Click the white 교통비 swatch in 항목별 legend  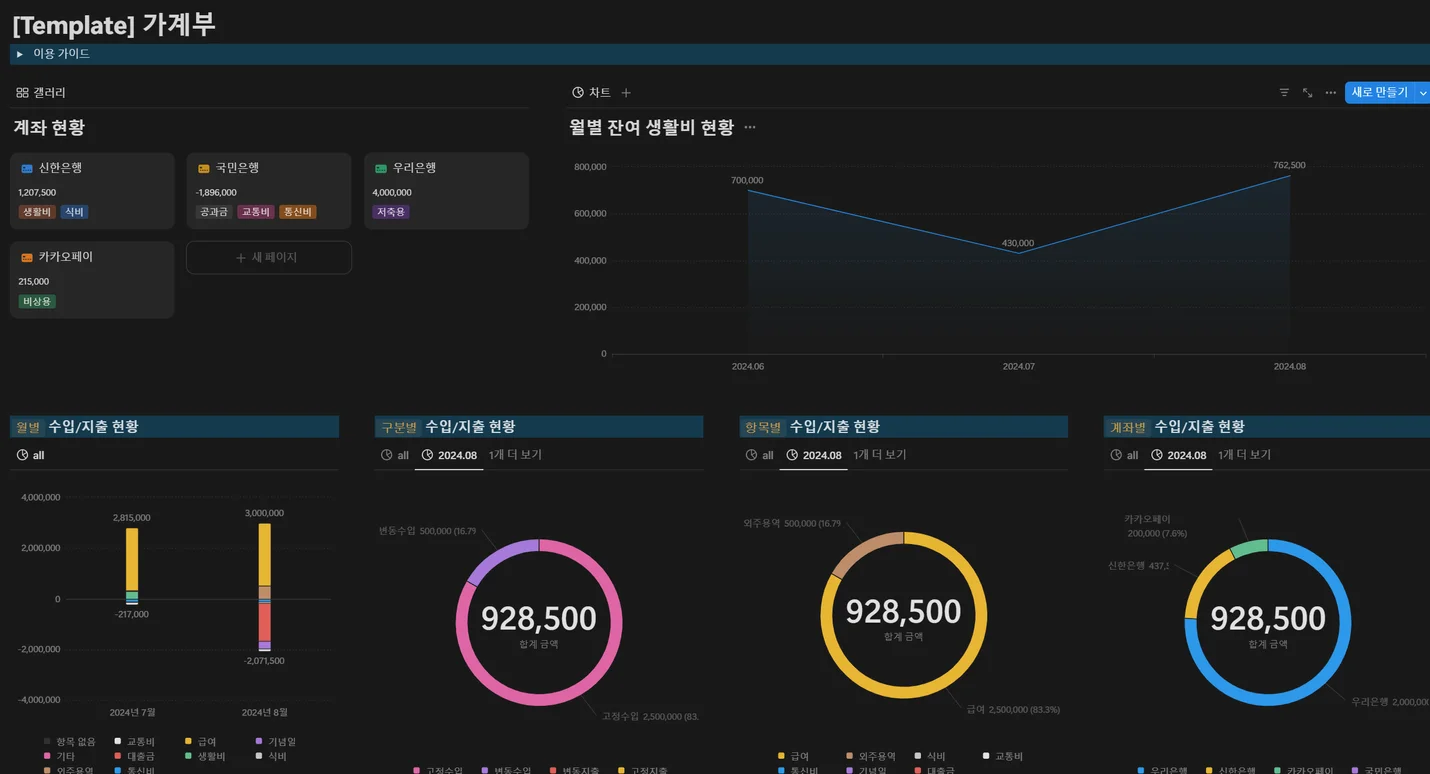986,756
